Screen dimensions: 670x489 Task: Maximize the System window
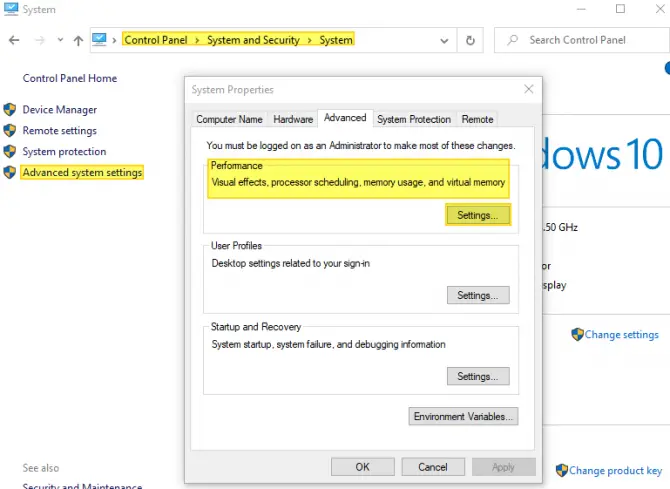(620, 9)
